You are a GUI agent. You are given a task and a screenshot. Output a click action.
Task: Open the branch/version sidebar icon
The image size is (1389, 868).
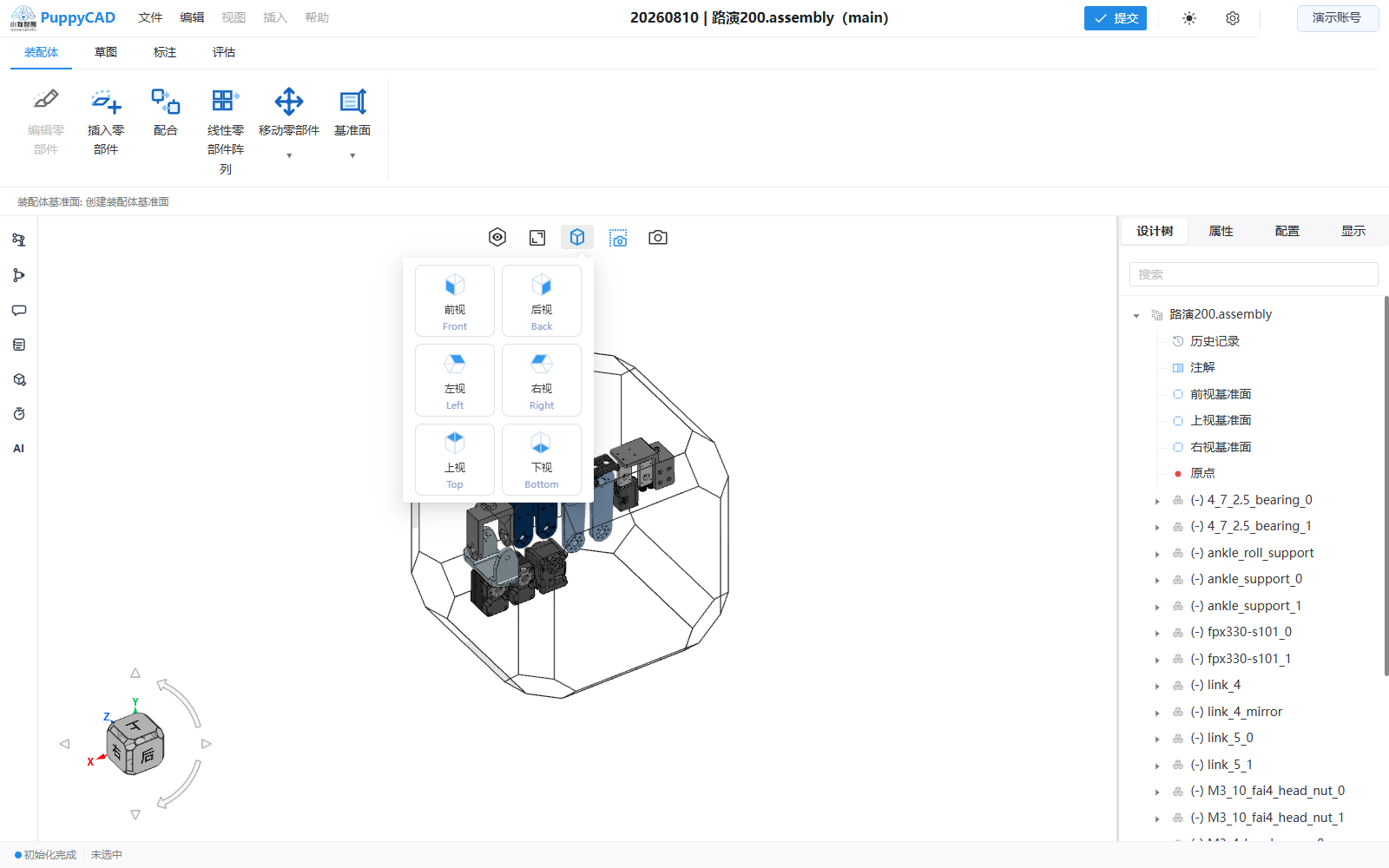click(x=19, y=275)
